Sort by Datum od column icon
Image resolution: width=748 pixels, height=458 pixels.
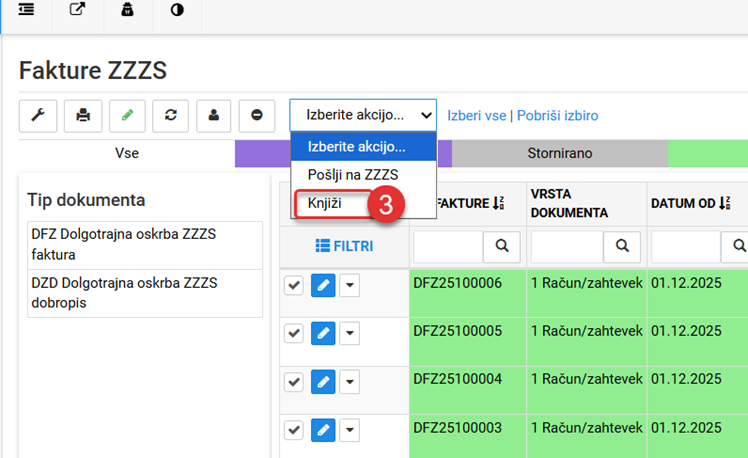(x=724, y=203)
